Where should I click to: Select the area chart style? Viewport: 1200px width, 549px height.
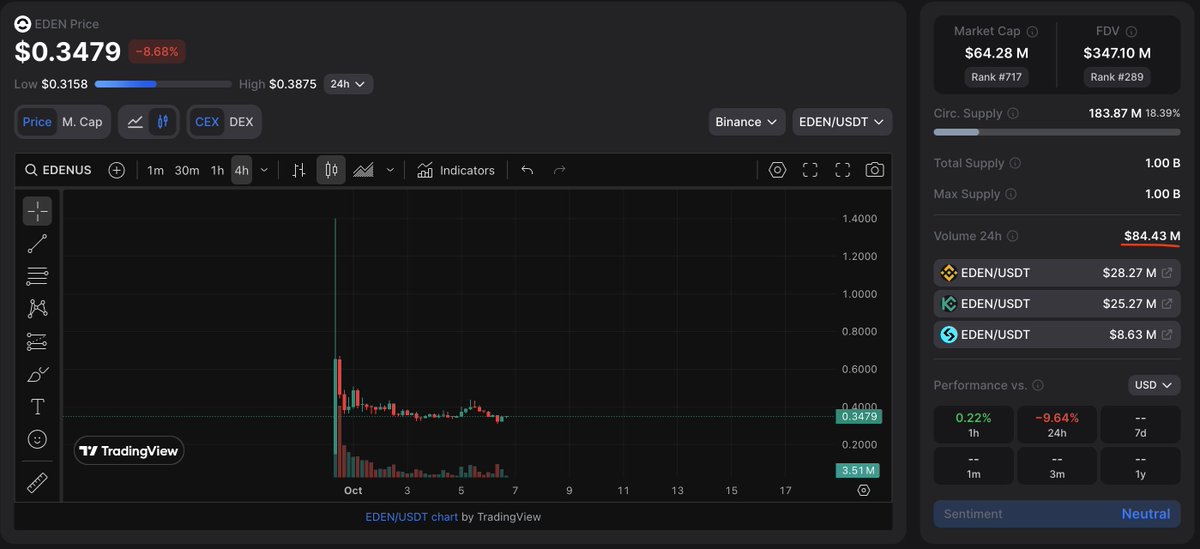coord(364,170)
